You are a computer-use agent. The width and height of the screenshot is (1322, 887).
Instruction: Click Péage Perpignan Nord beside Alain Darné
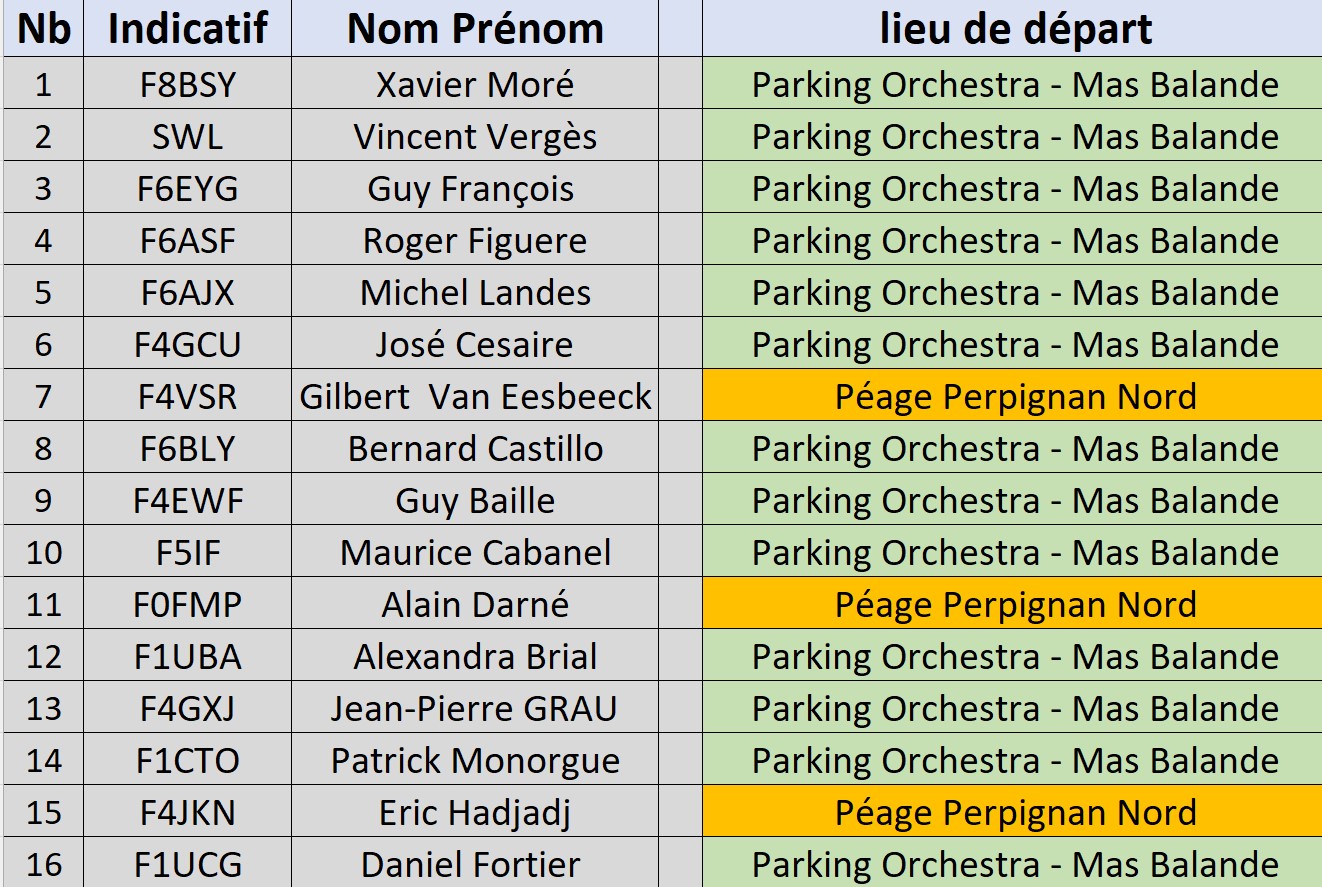(1012, 604)
